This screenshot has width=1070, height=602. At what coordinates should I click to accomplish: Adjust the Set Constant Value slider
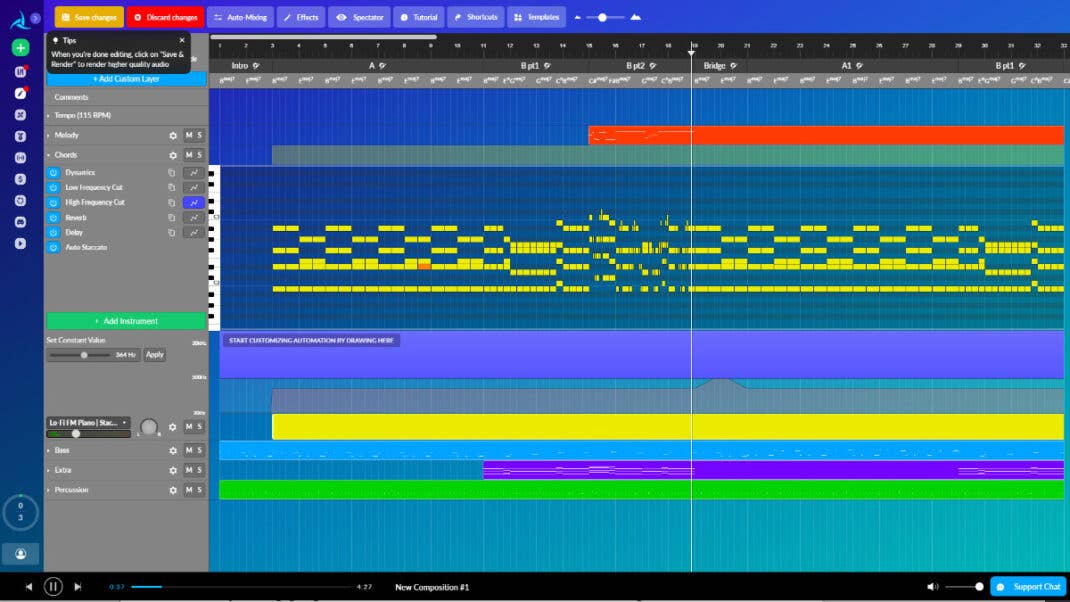point(79,355)
